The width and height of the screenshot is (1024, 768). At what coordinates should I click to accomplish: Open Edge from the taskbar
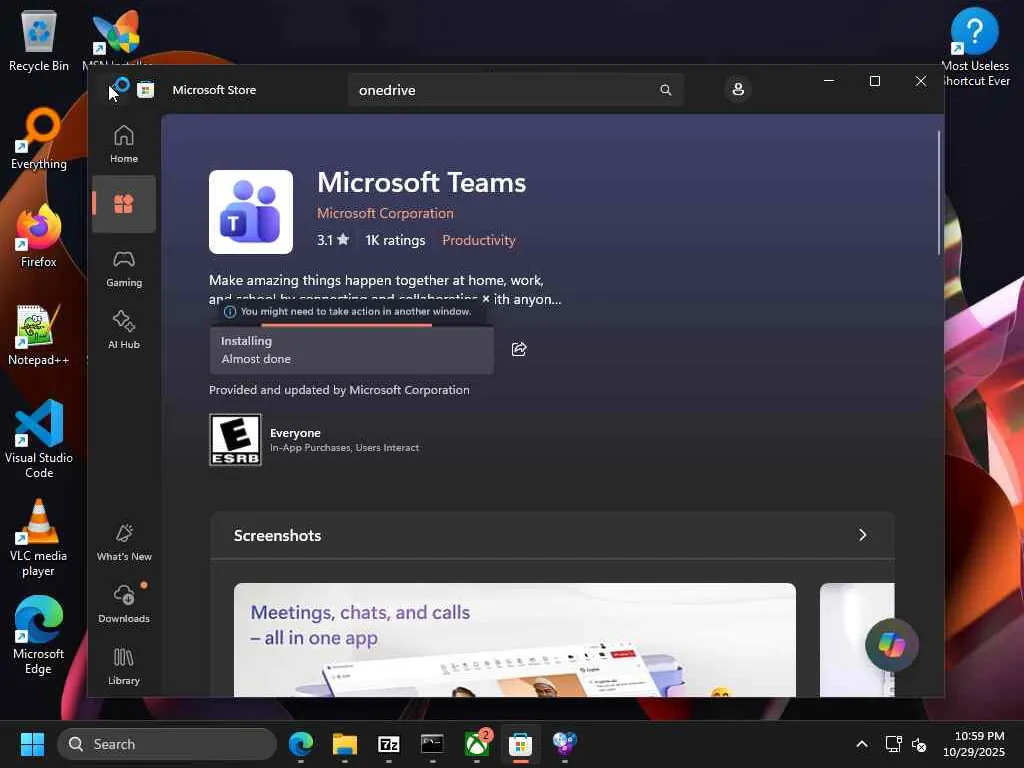pos(301,744)
